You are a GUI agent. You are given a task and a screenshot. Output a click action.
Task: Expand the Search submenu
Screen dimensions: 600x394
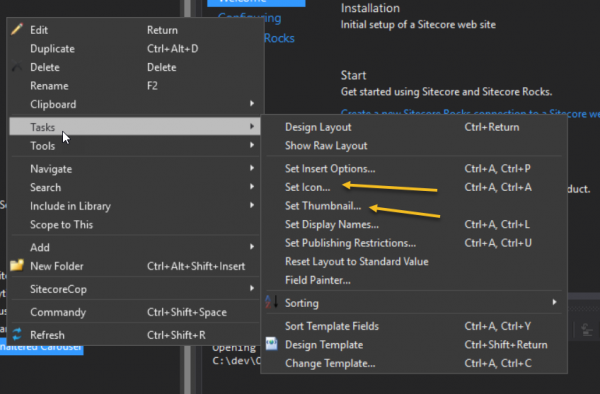point(135,187)
